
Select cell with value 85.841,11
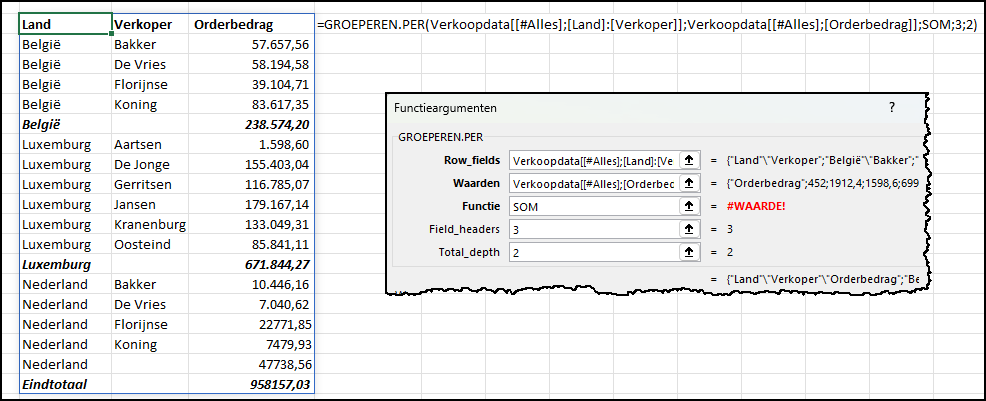[x=252, y=244]
